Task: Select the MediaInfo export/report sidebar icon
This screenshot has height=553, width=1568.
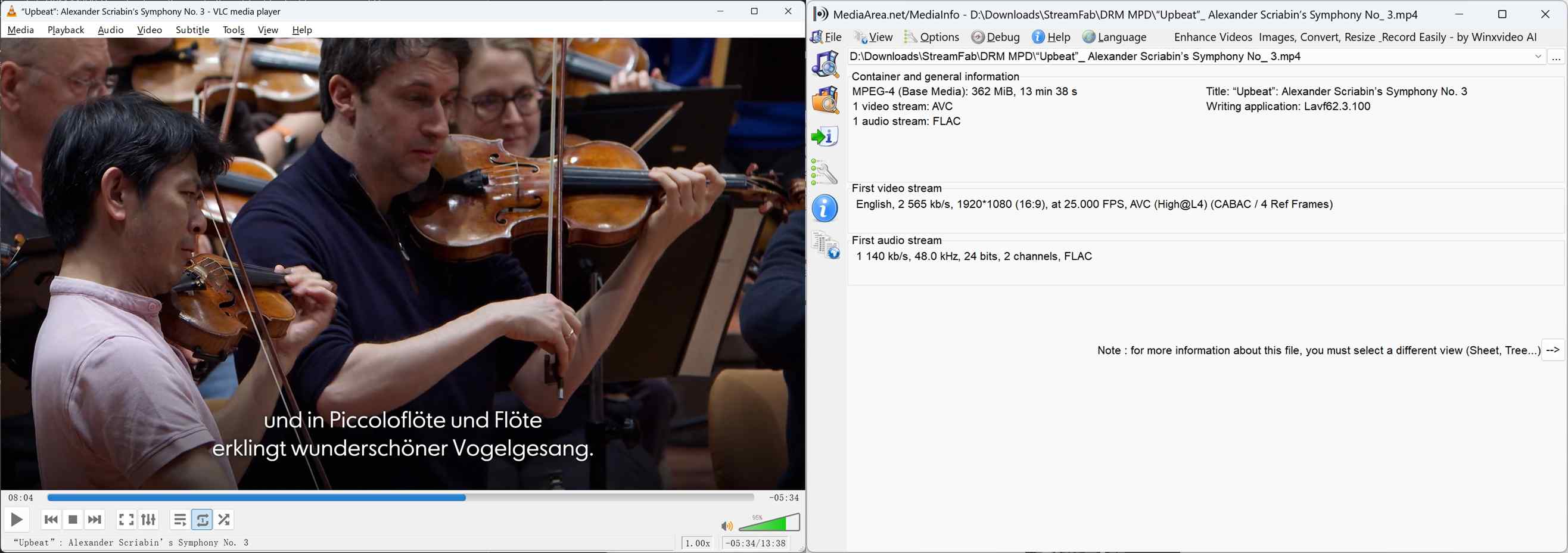Action: click(825, 136)
